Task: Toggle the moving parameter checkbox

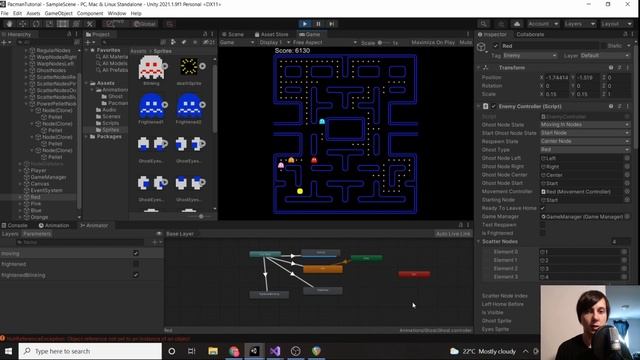Action: 136,253
